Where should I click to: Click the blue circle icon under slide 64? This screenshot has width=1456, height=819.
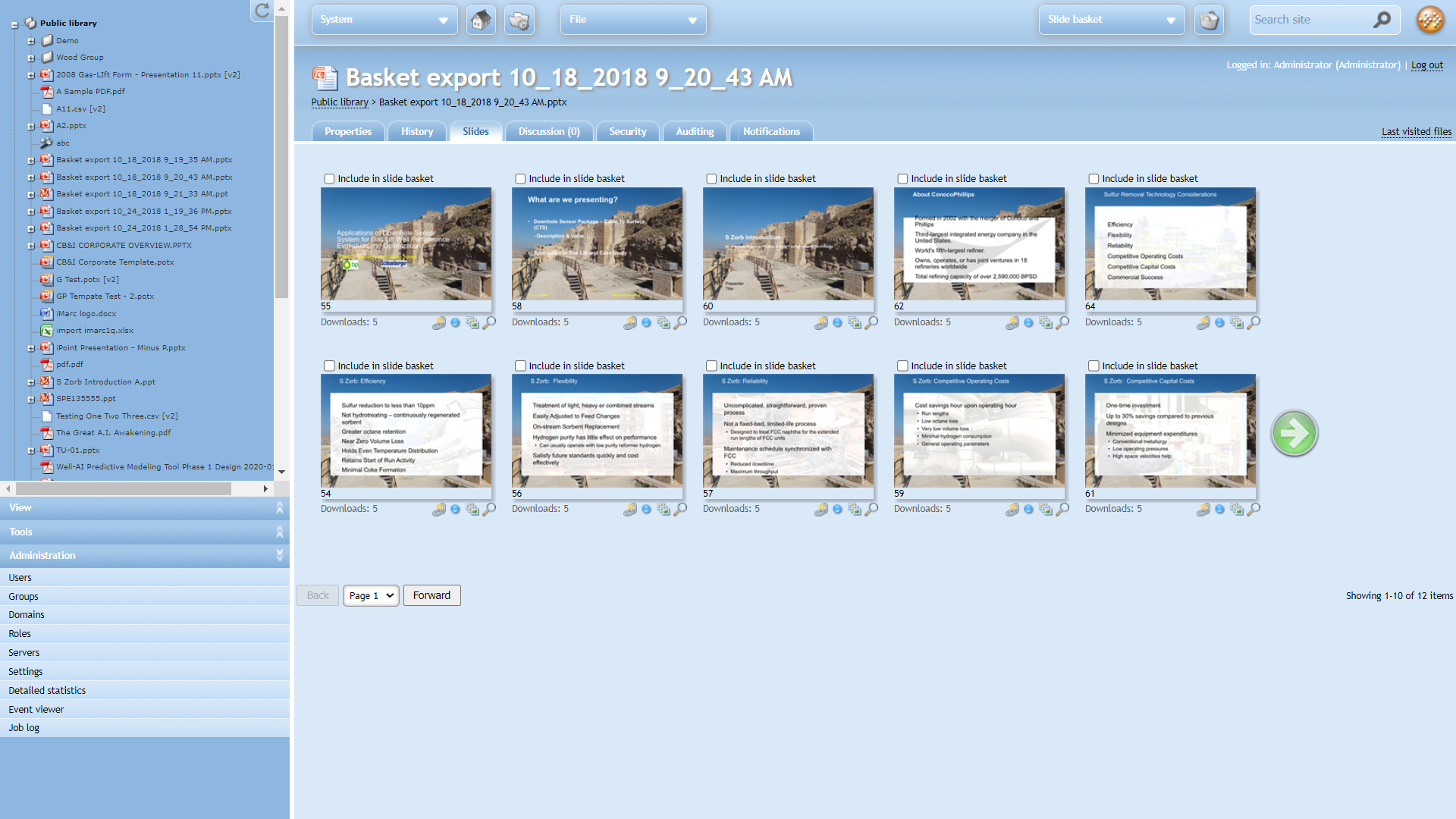(1219, 322)
